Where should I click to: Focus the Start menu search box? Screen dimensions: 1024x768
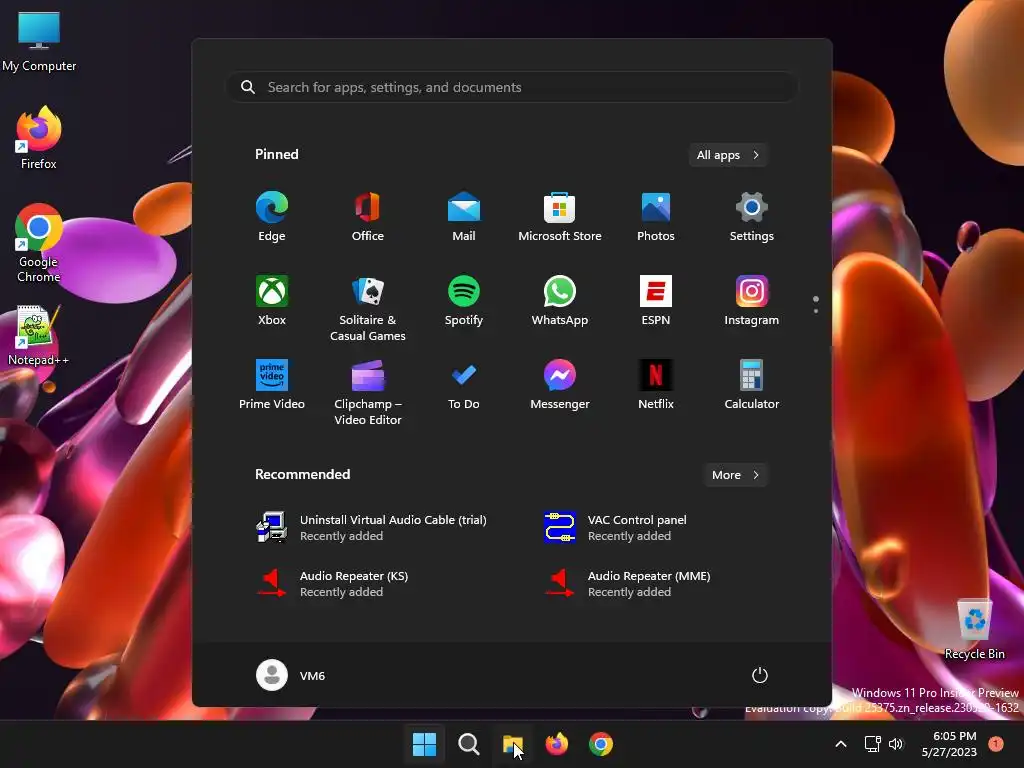point(512,87)
